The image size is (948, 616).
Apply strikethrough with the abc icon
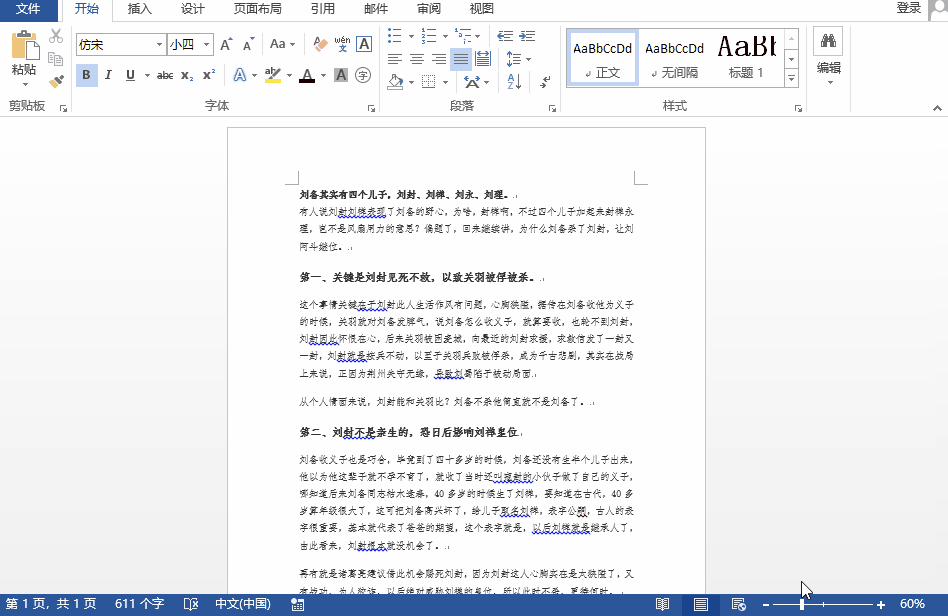click(x=165, y=75)
